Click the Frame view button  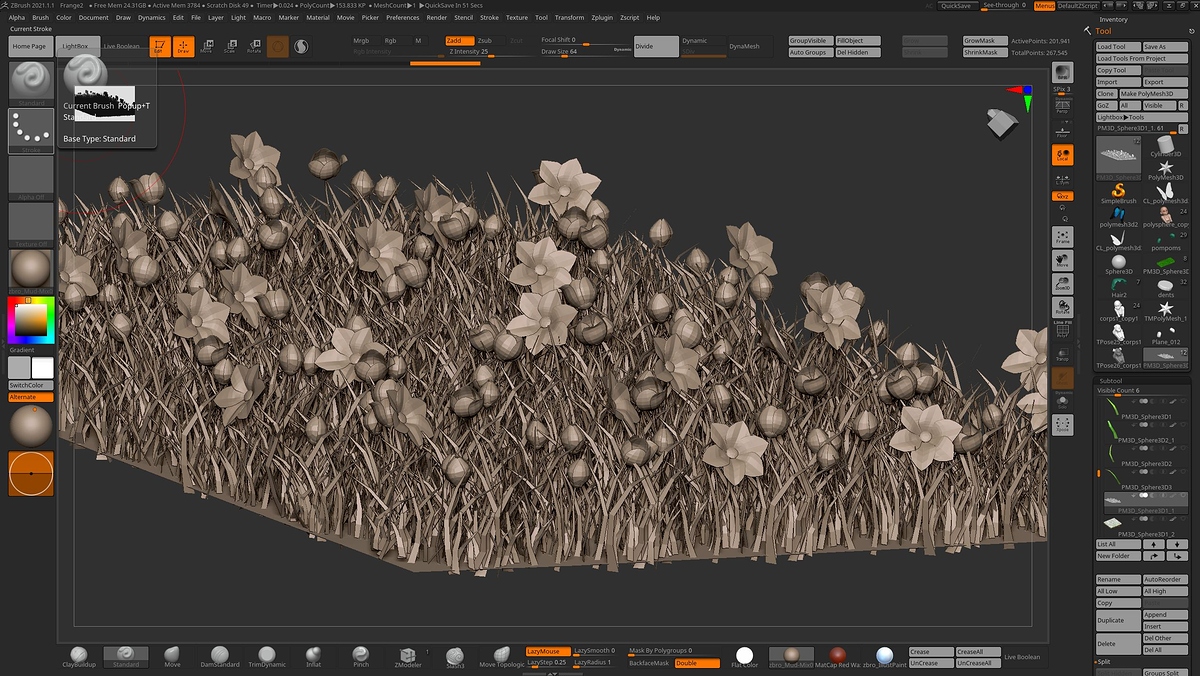coord(1062,237)
